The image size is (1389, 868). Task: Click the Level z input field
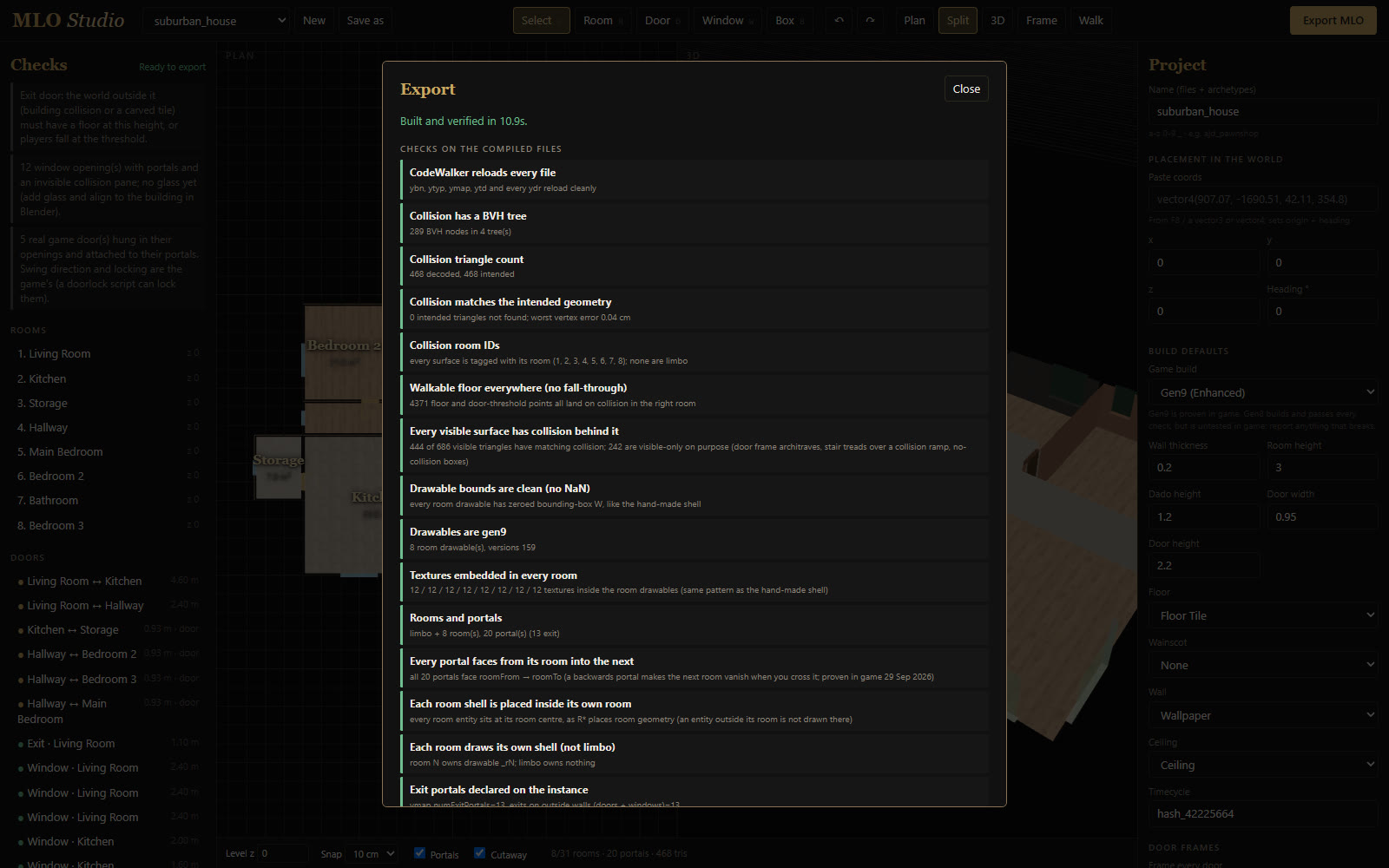tap(281, 854)
